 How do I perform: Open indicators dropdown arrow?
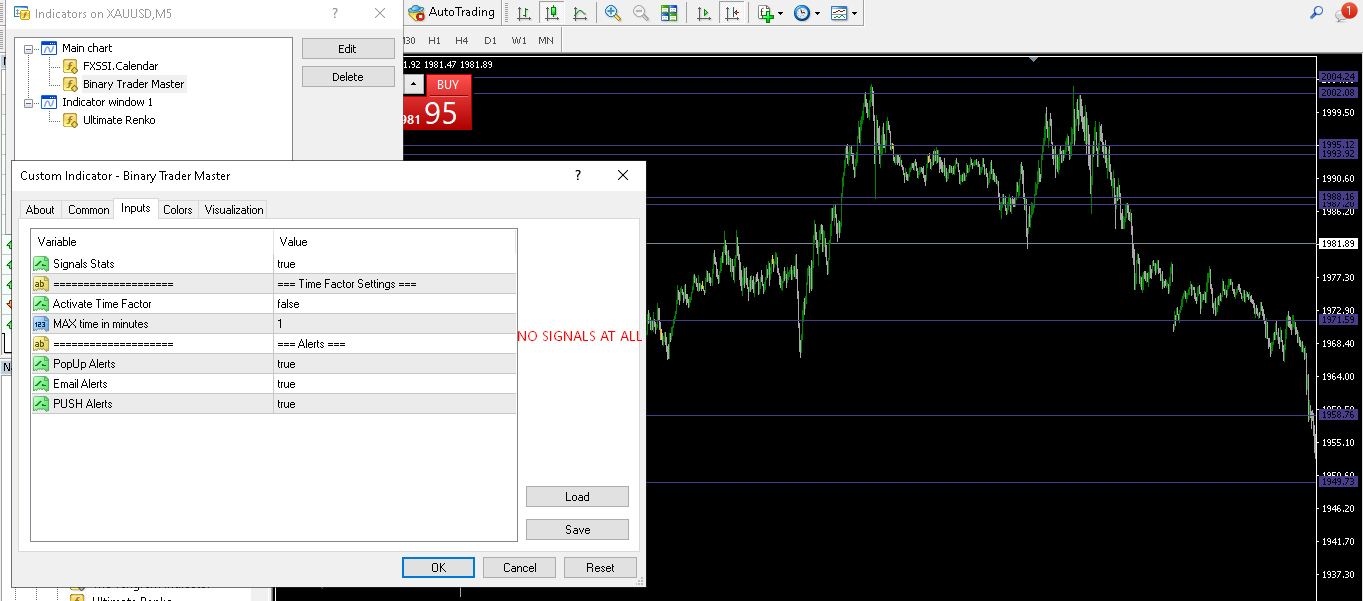[780, 14]
